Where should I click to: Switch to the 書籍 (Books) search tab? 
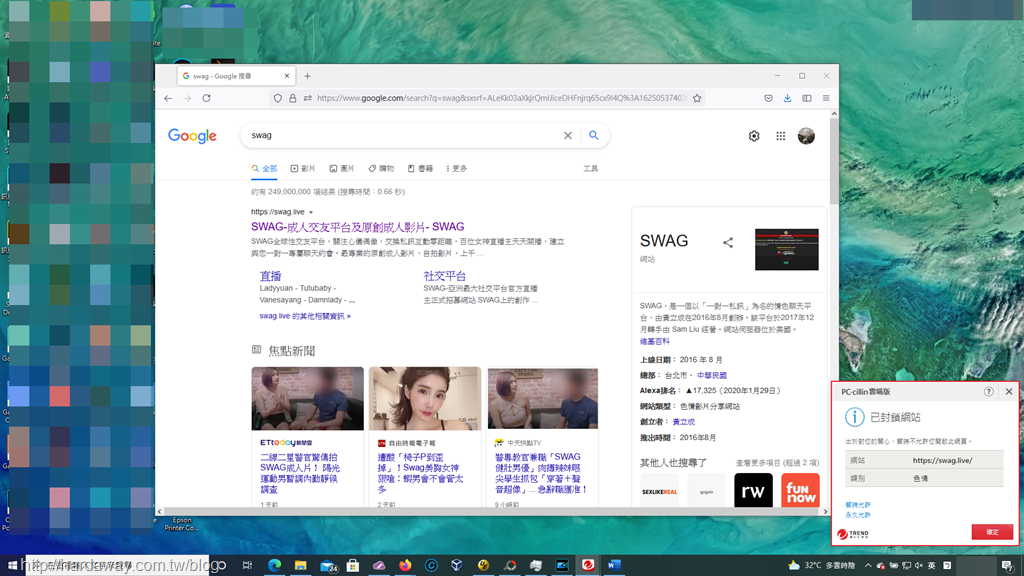click(421, 168)
